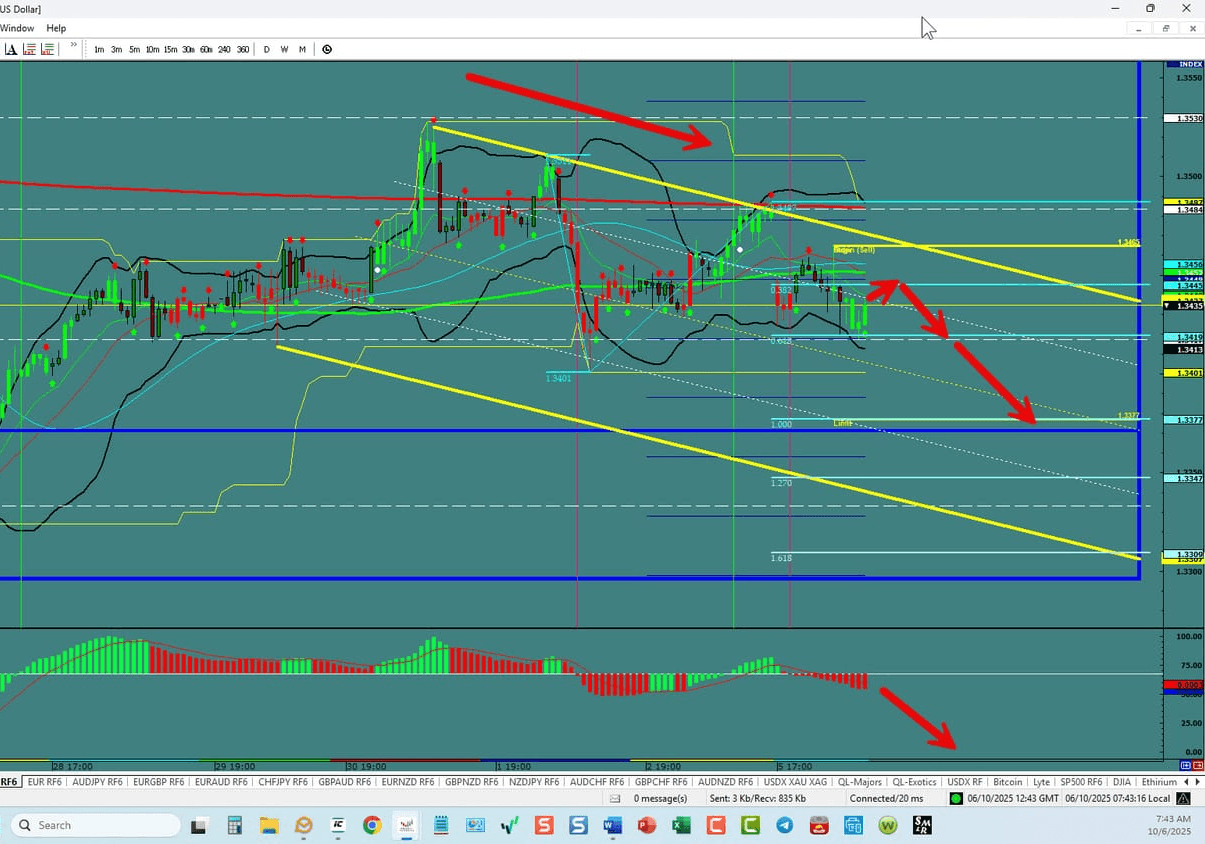This screenshot has height=844, width=1205.
Task: Click the monthly 'M' timeframe button
Action: click(302, 49)
